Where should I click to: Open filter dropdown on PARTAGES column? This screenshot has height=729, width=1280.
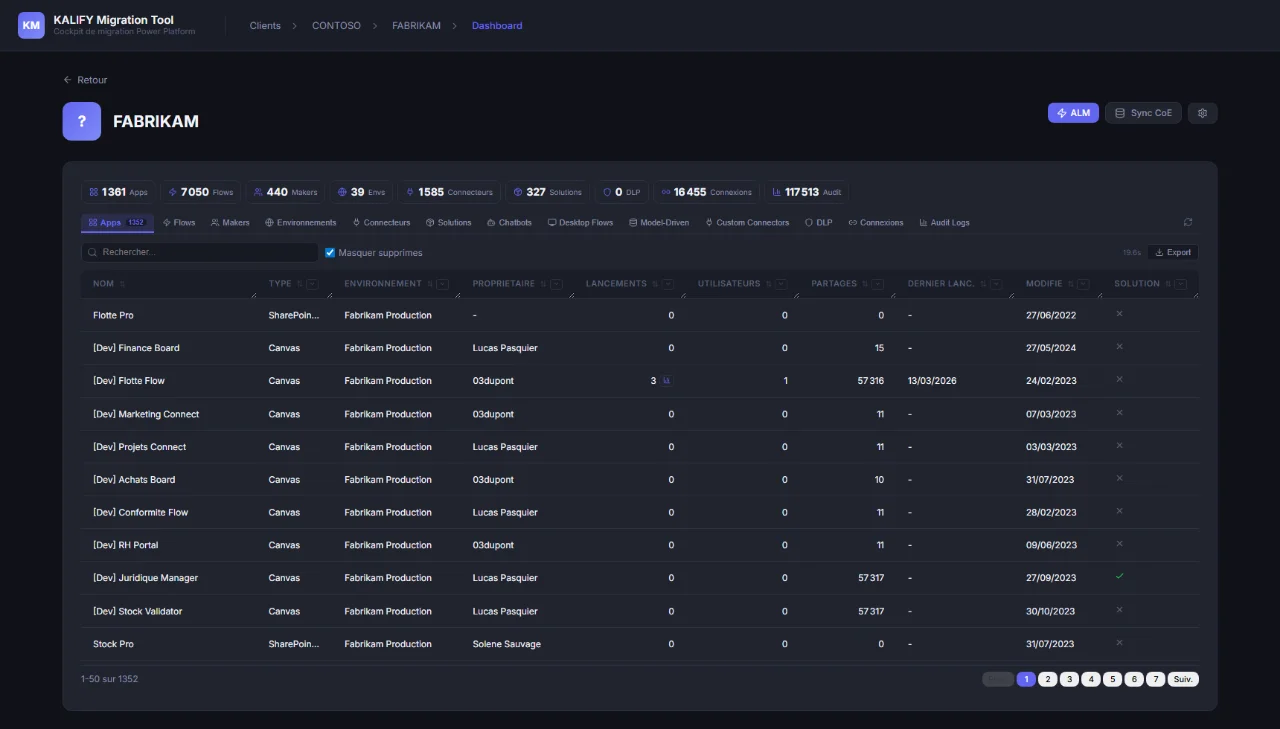coord(878,284)
